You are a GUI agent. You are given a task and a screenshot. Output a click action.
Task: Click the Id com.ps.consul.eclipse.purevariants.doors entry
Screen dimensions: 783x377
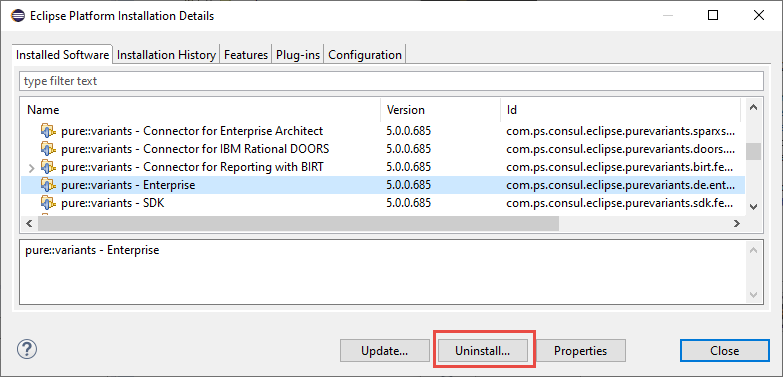[621, 149]
